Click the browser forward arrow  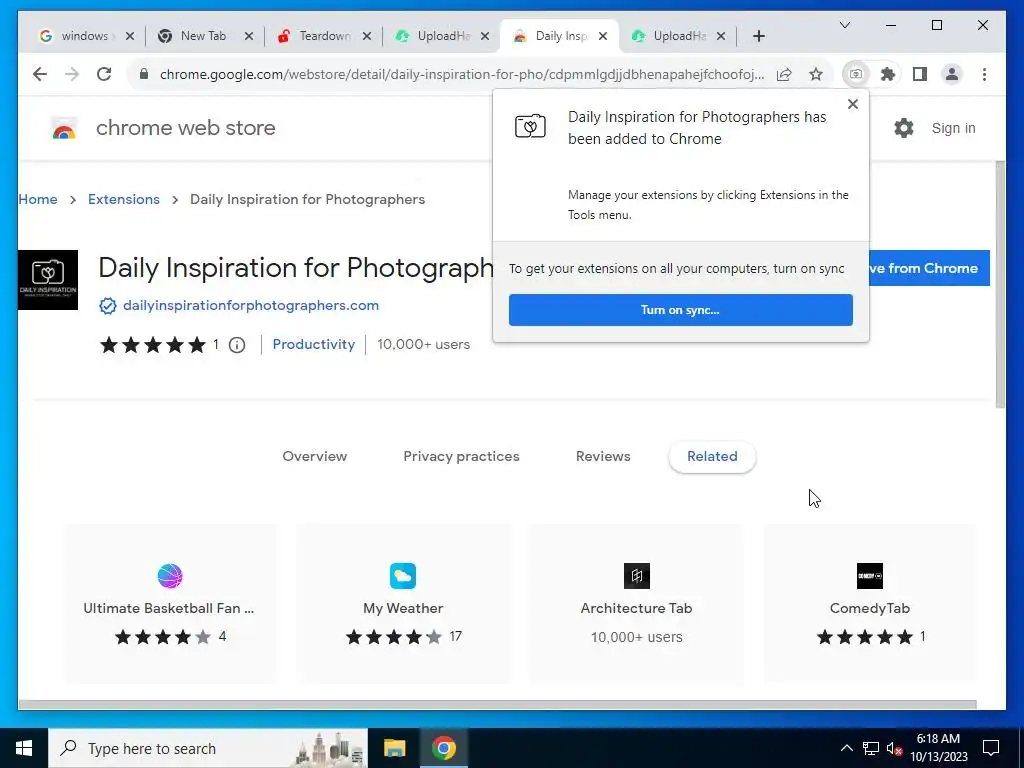(72, 74)
